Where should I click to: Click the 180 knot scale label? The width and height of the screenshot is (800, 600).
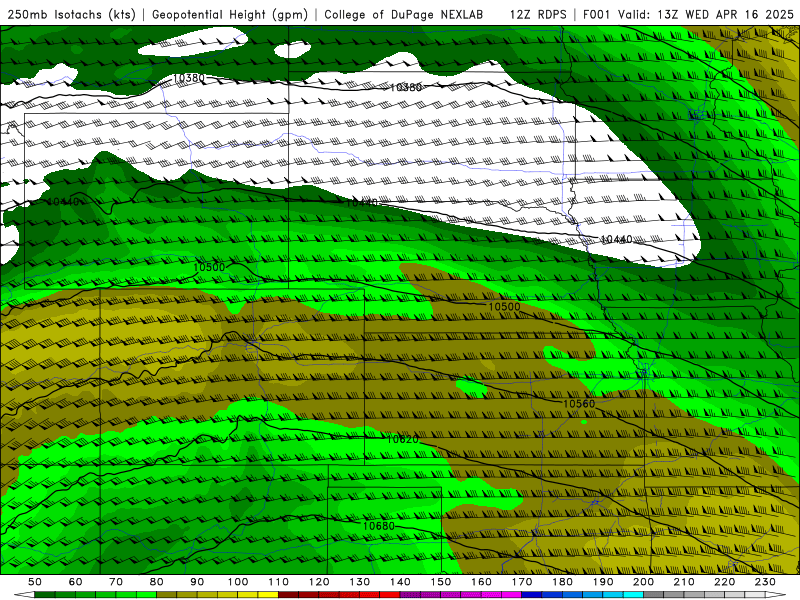tap(562, 582)
